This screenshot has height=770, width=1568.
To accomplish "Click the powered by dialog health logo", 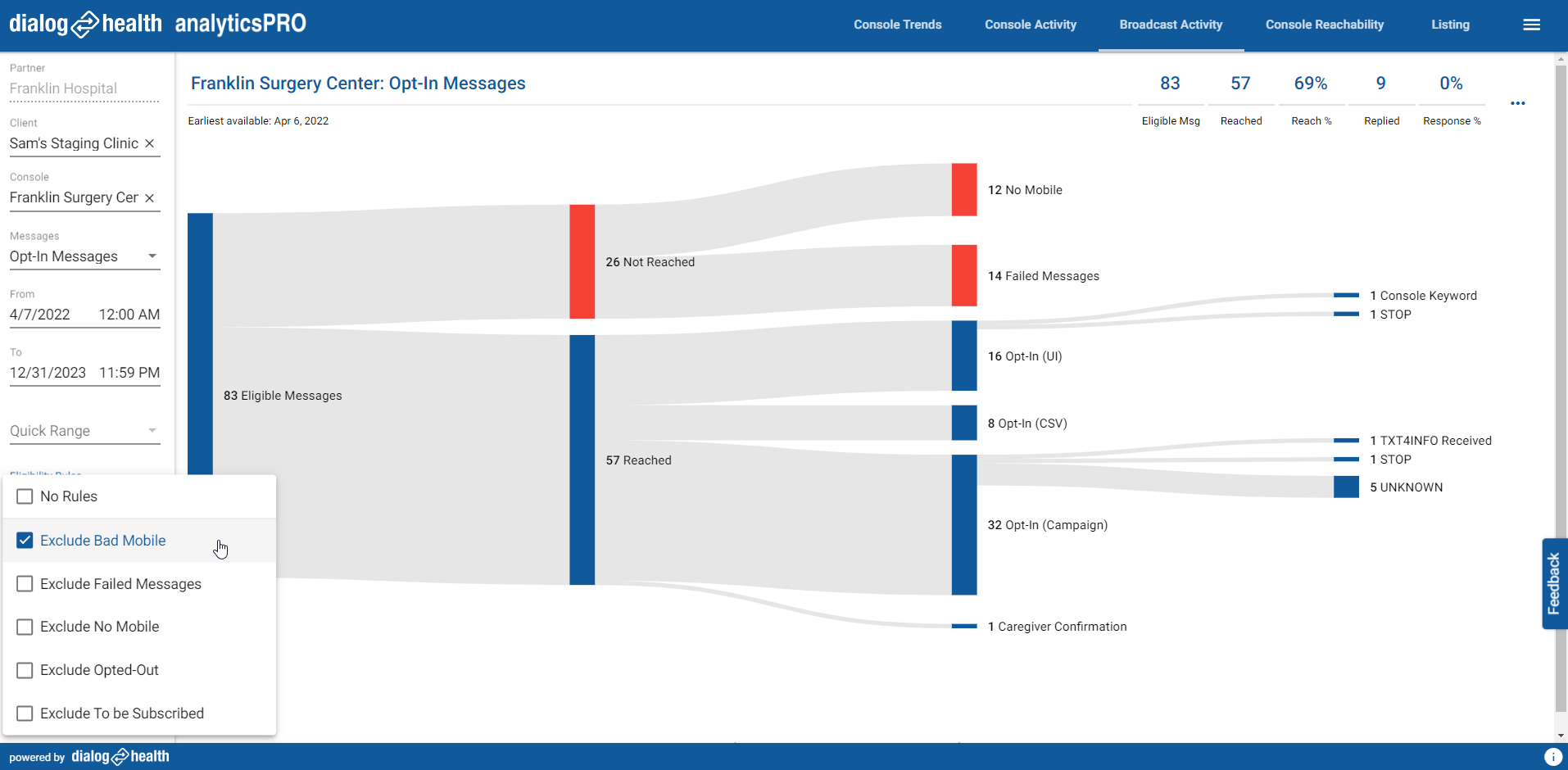I will 89,757.
